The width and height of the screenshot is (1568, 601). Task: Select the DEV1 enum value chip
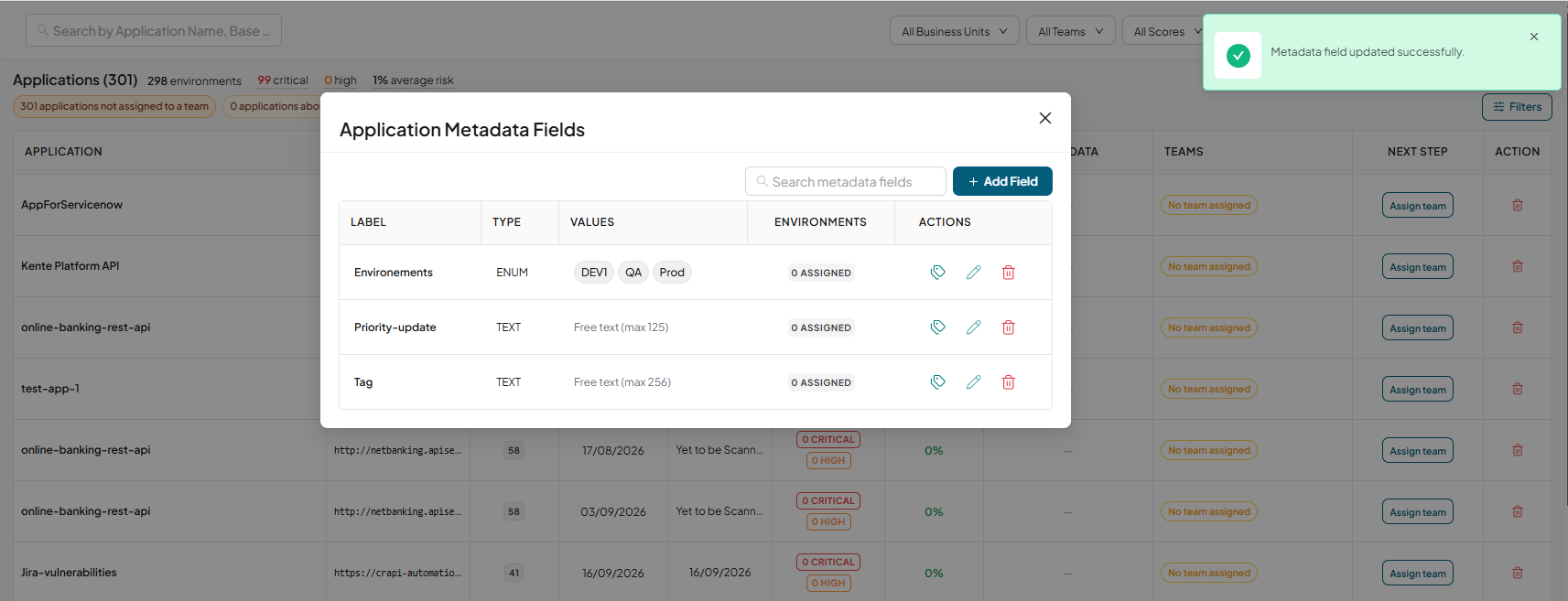point(594,273)
